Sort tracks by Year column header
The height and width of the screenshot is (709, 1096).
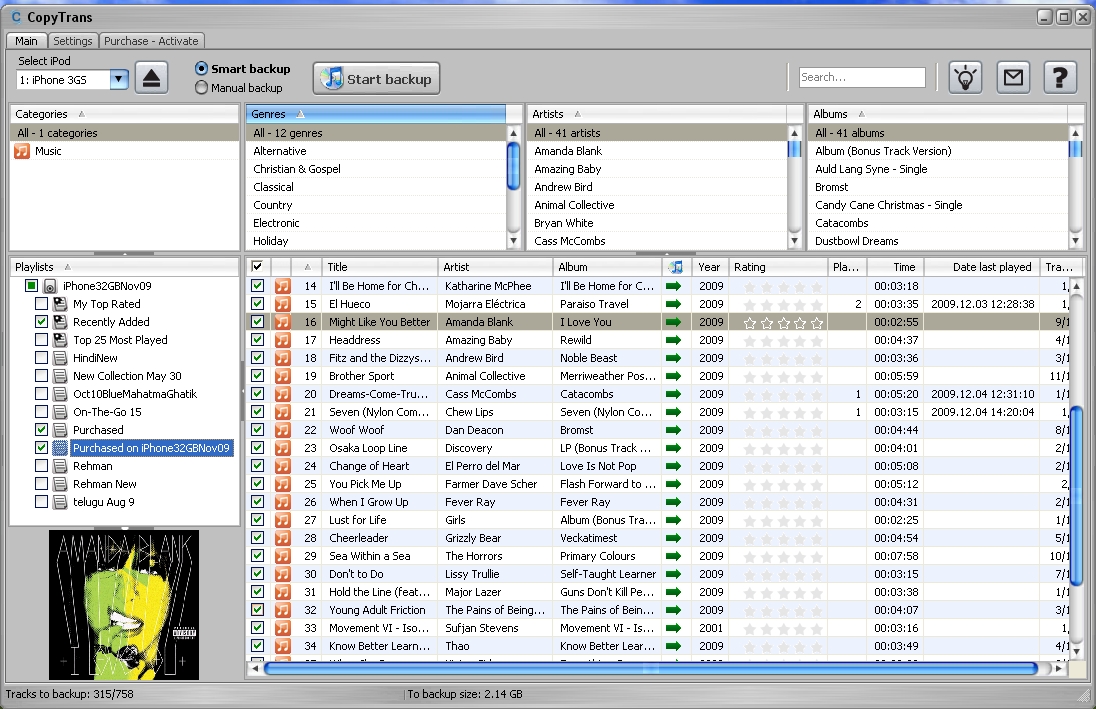(x=709, y=267)
